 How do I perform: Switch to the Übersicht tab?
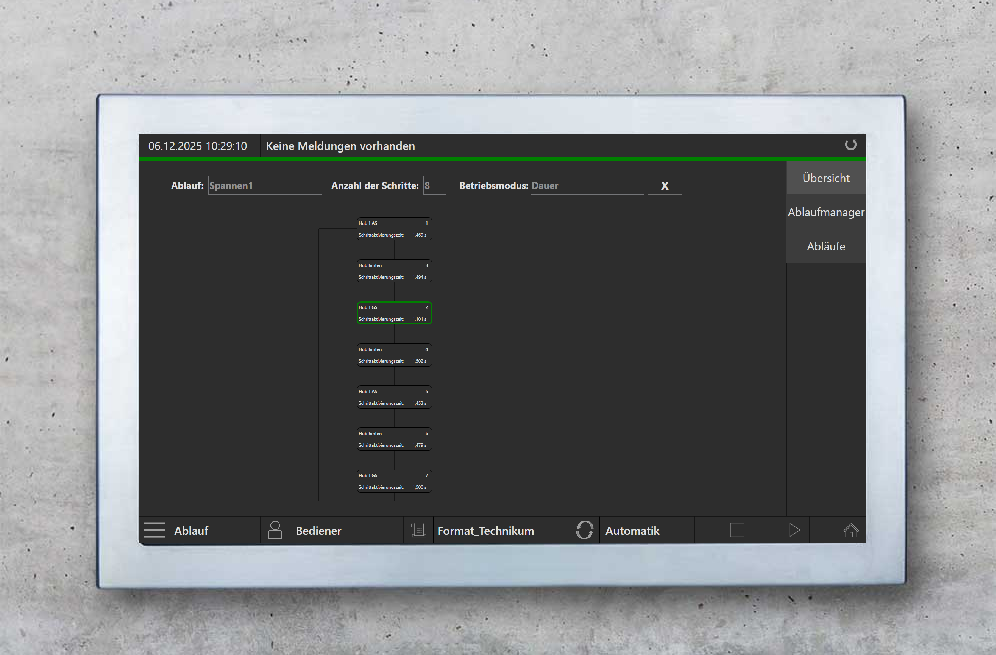pyautogui.click(x=826, y=178)
